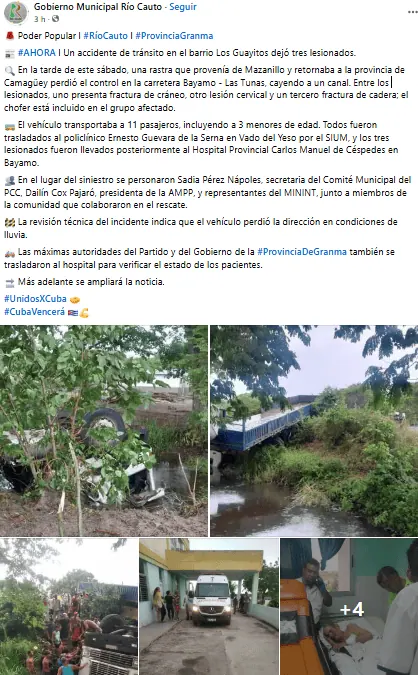418x675 pixels.
Task: Open the Gobierno Municipal Río Cauto profile picture
Action: coord(16,12)
